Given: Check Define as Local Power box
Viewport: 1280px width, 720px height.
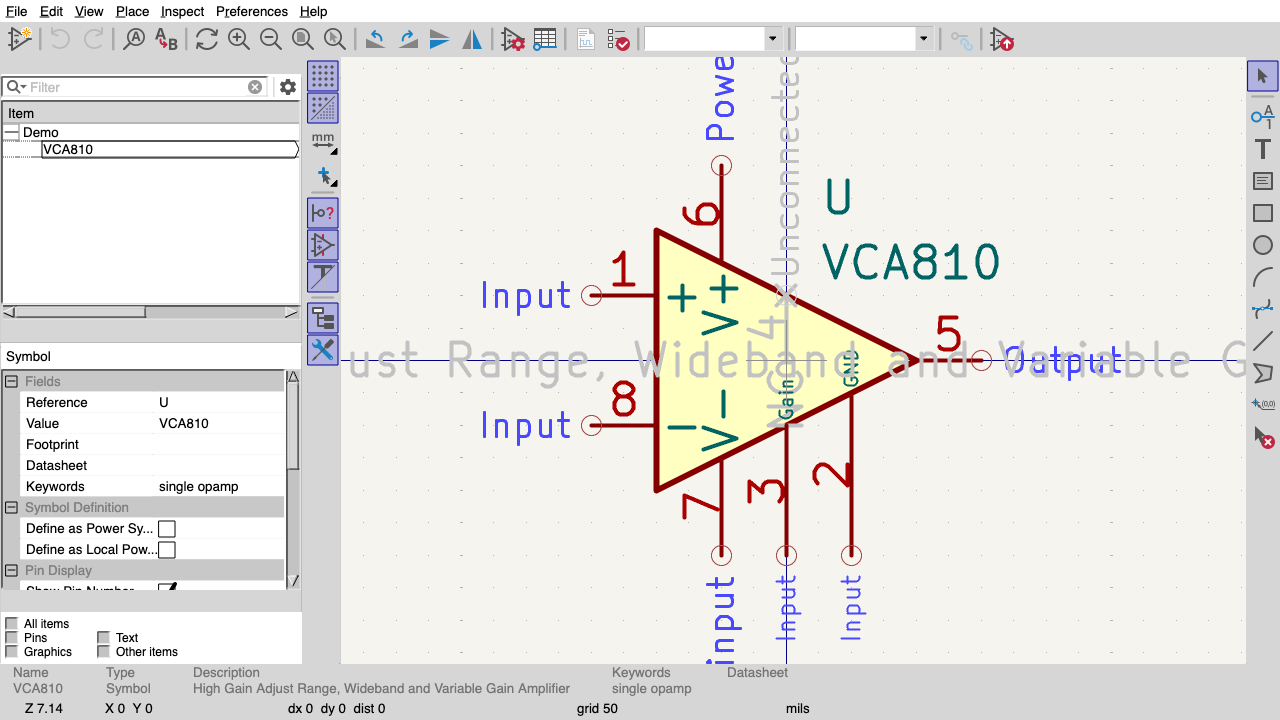Looking at the screenshot, I should (x=167, y=550).
